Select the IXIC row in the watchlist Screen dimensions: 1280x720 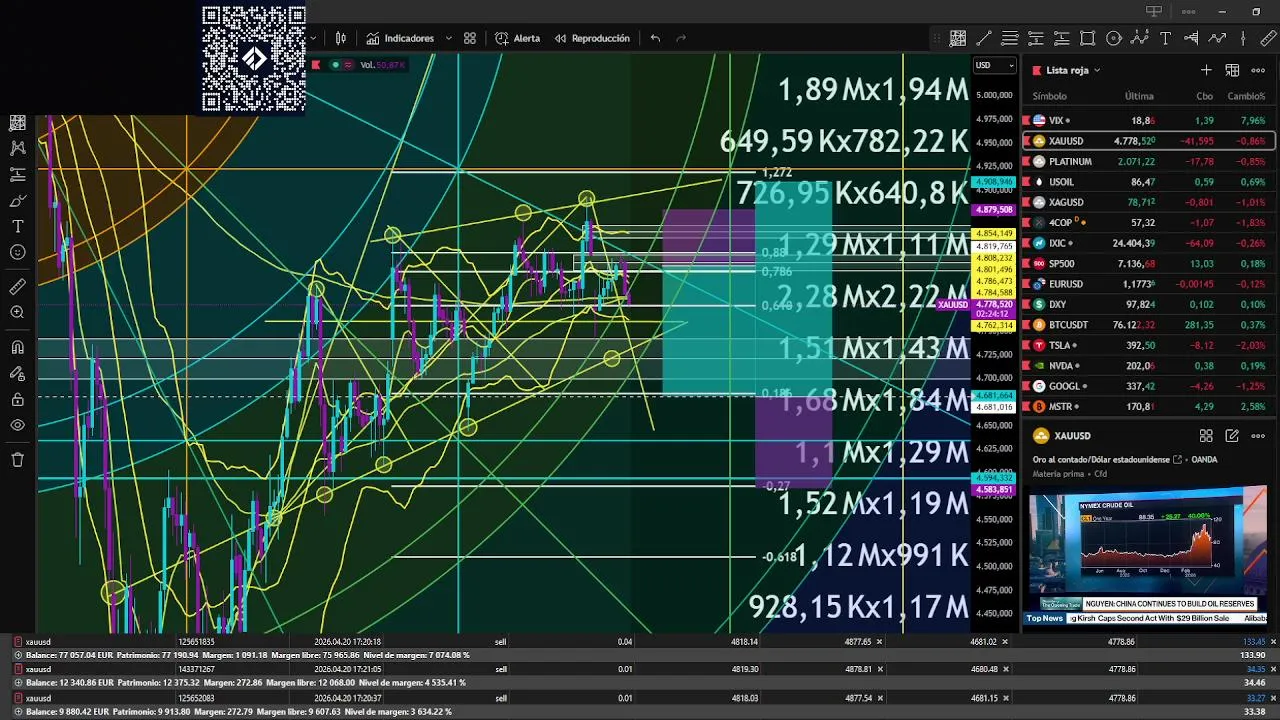1149,243
